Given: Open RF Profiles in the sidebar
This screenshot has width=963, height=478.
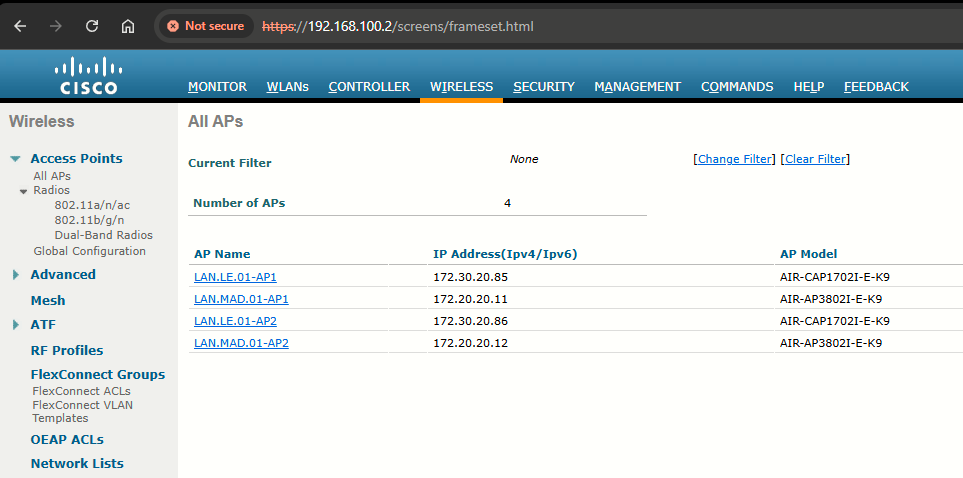Looking at the screenshot, I should (x=67, y=350).
